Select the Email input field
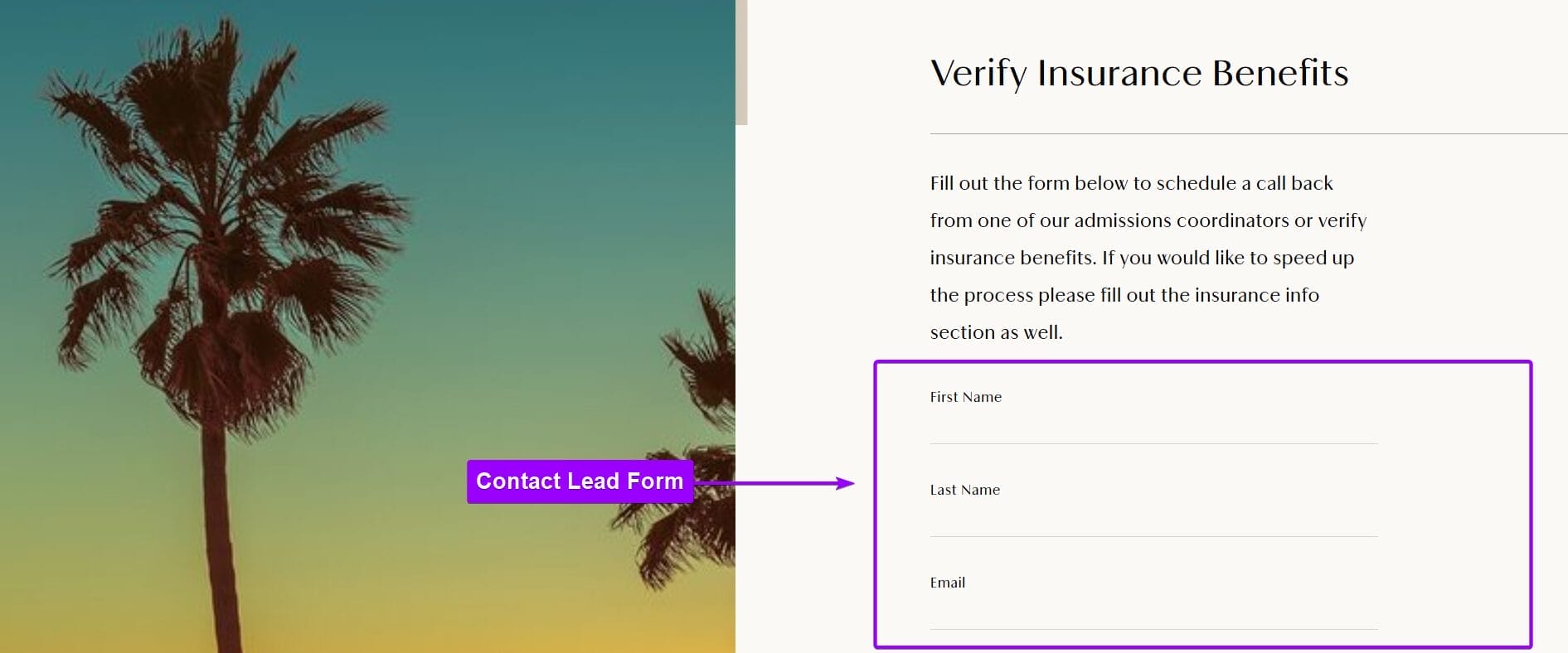Image resolution: width=1568 pixels, height=653 pixels. click(1153, 613)
